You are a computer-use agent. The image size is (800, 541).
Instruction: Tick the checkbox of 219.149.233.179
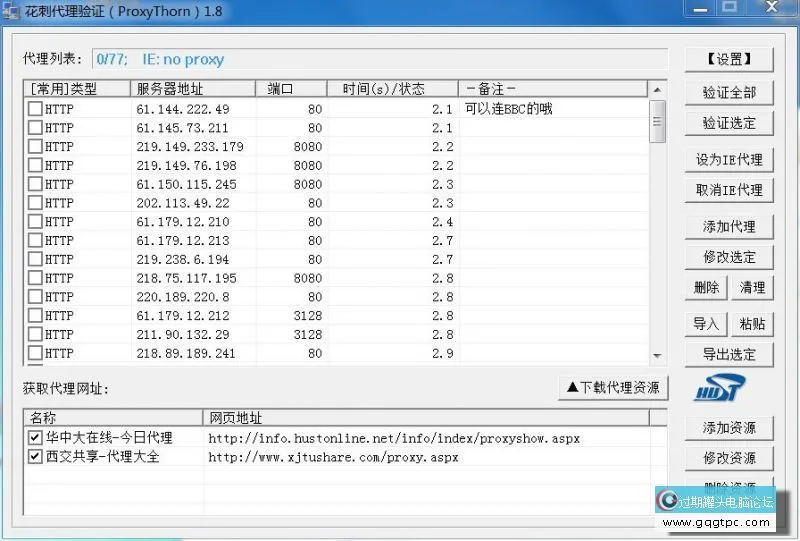[x=35, y=146]
